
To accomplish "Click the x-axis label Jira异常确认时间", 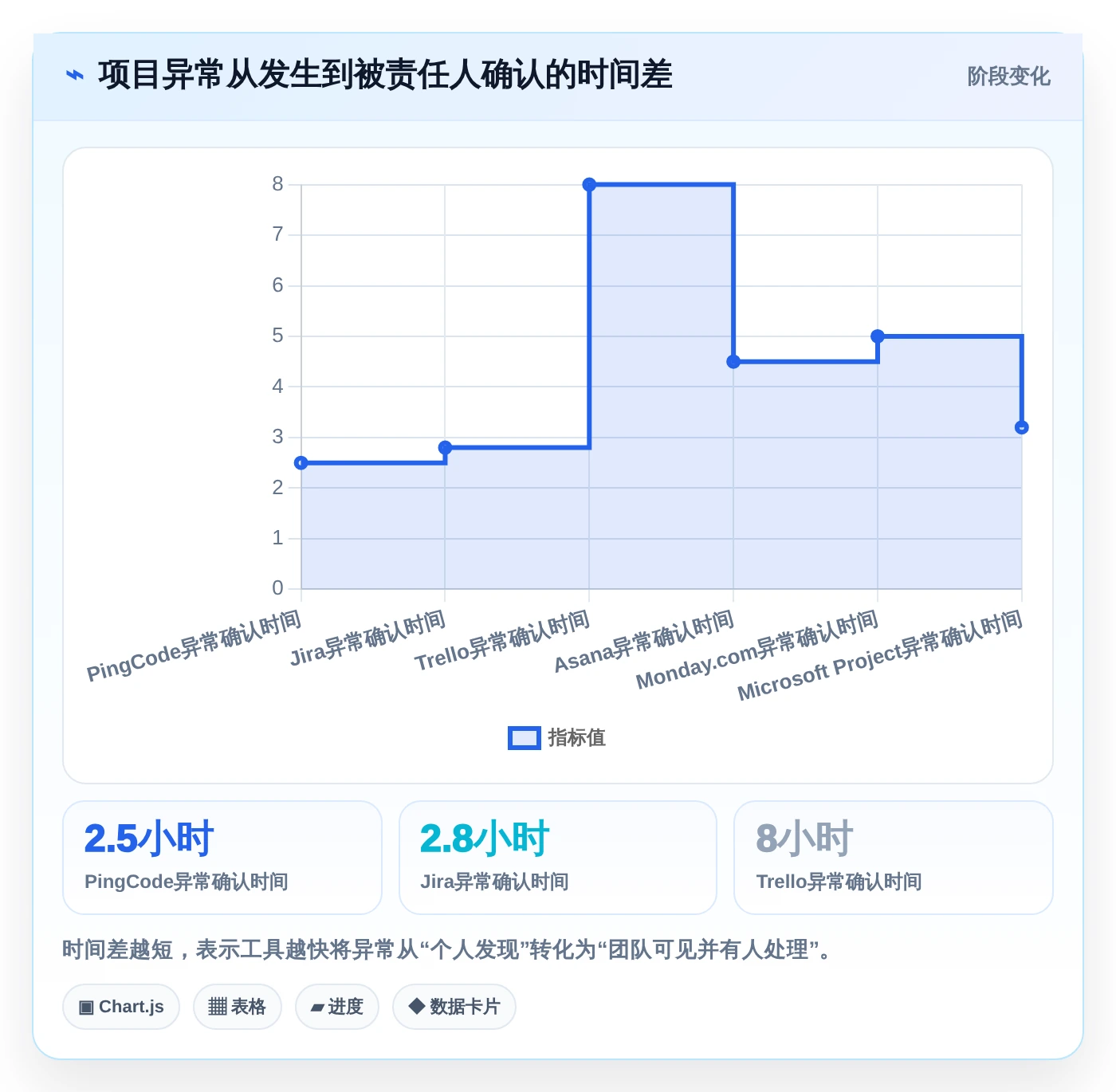I will coord(367,638).
